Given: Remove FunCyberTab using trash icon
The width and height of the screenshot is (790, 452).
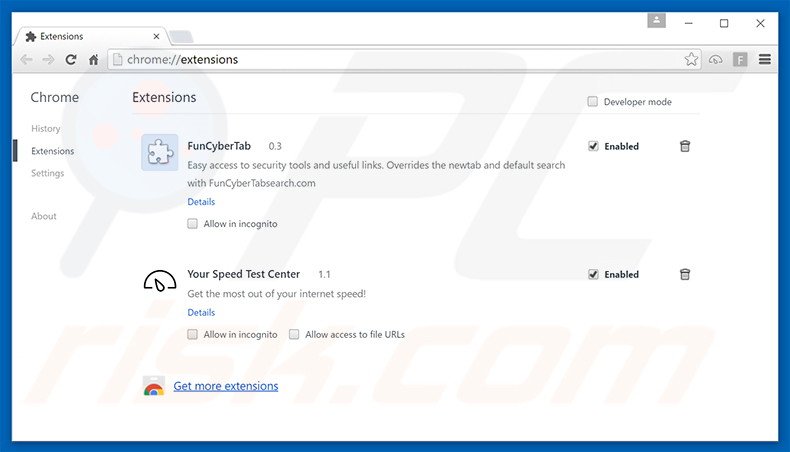Looking at the screenshot, I should point(685,146).
